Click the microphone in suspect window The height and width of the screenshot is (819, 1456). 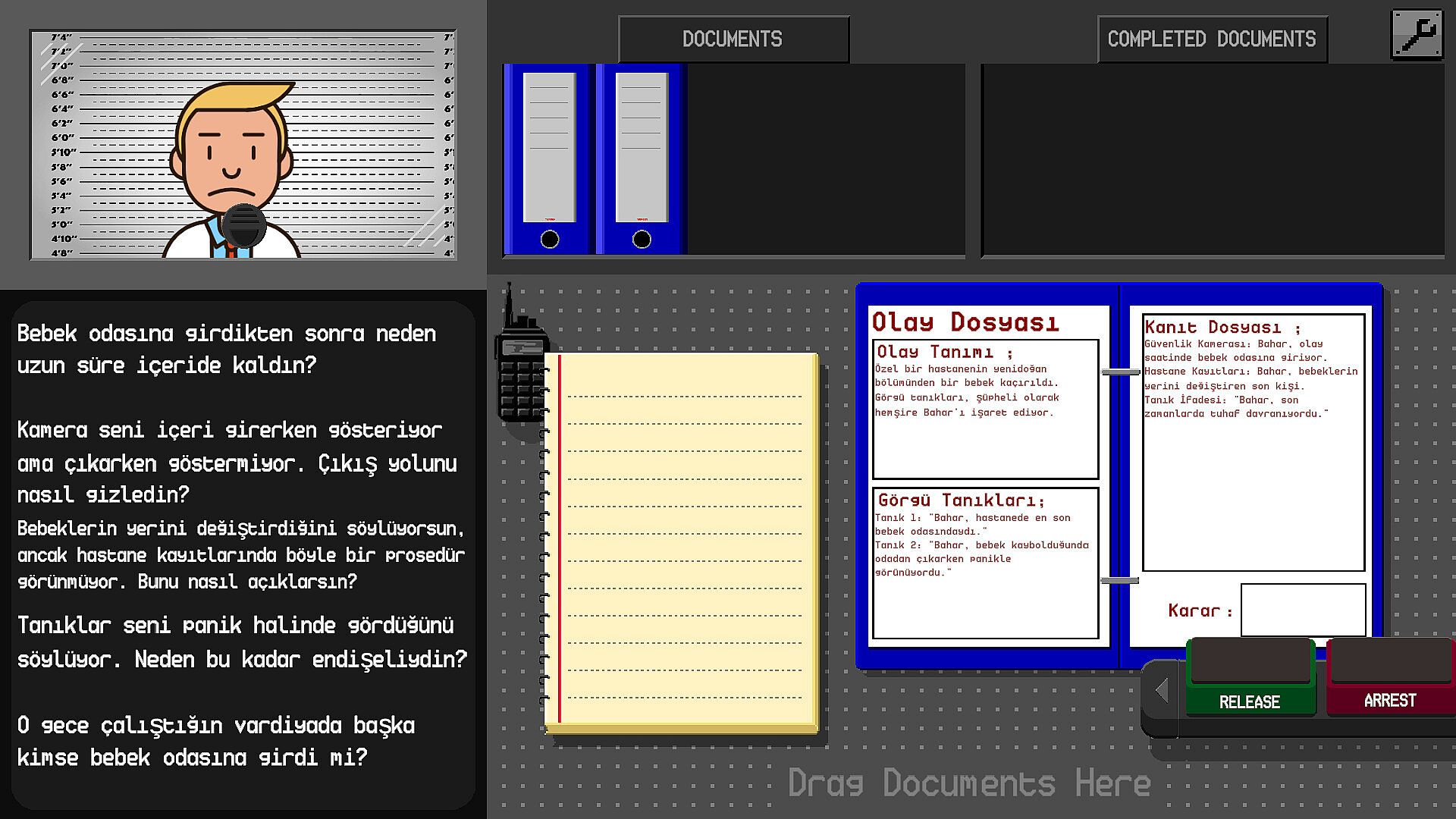pyautogui.click(x=243, y=224)
